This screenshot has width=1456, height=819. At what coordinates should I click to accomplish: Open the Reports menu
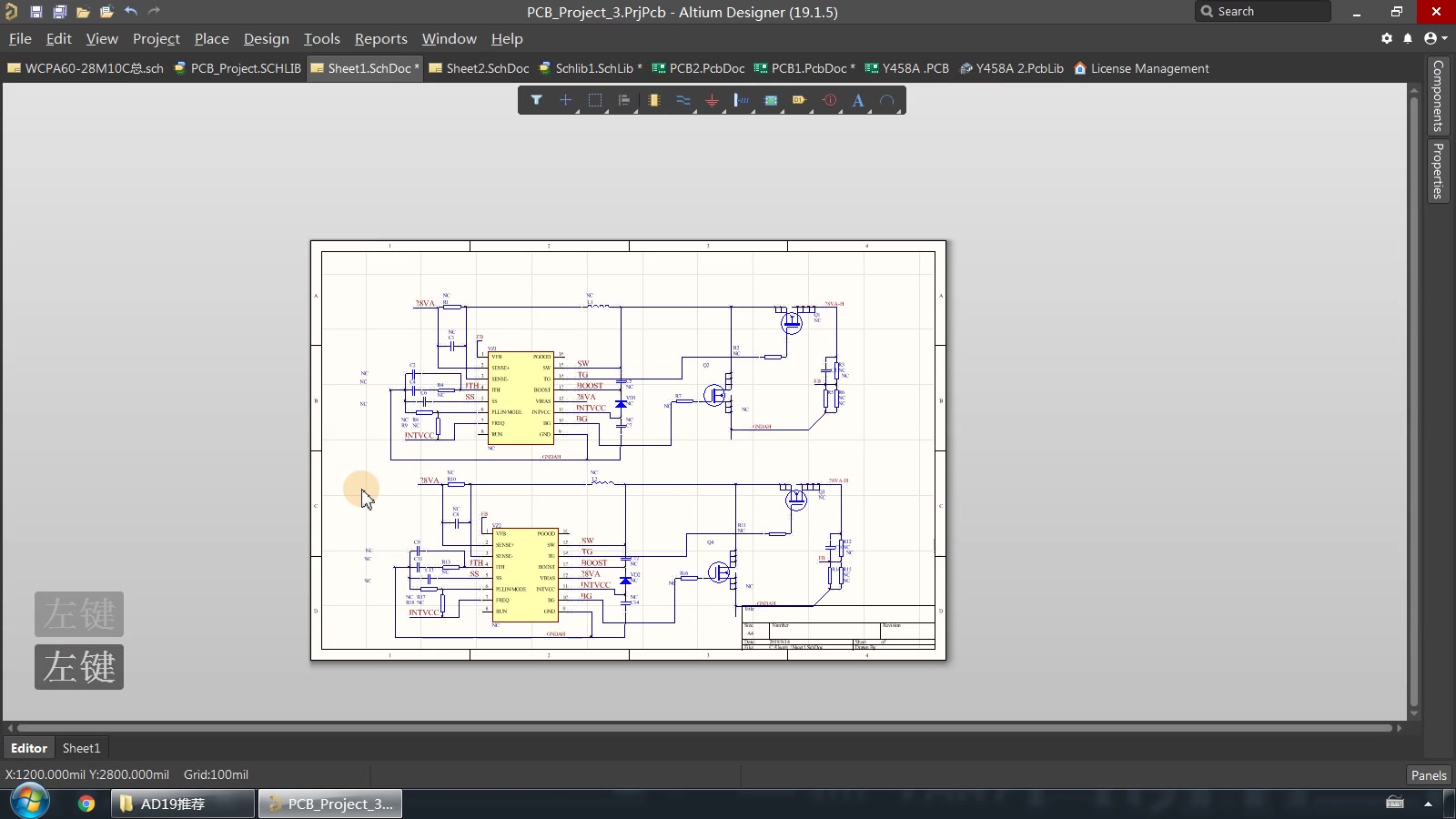click(380, 38)
